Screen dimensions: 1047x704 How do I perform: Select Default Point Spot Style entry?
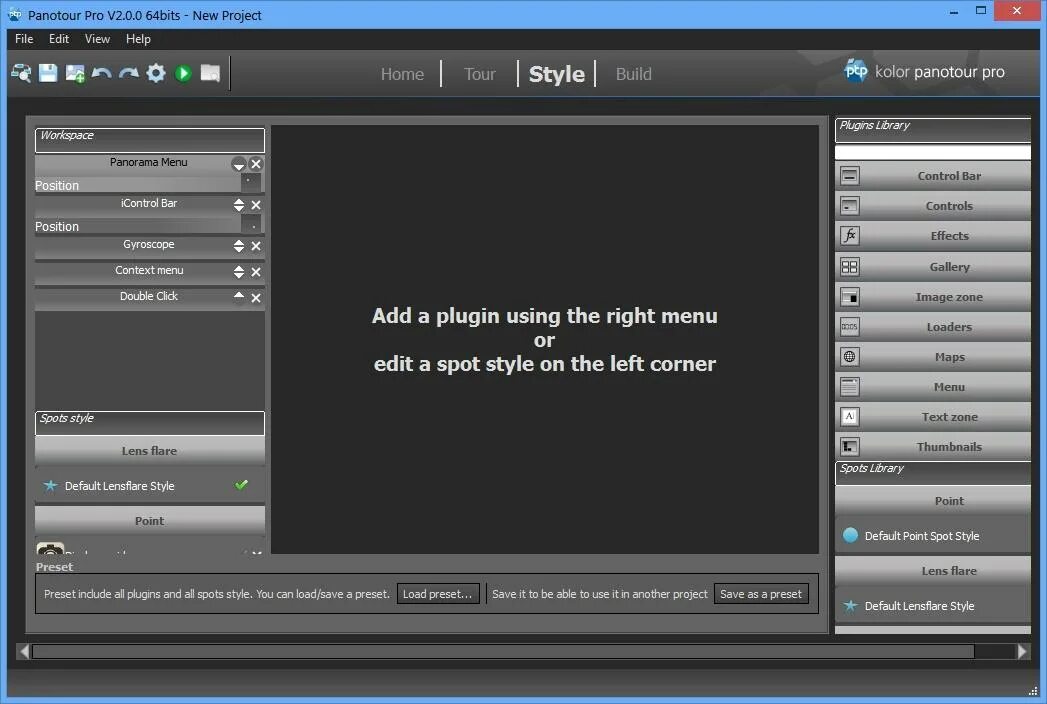(x=933, y=536)
